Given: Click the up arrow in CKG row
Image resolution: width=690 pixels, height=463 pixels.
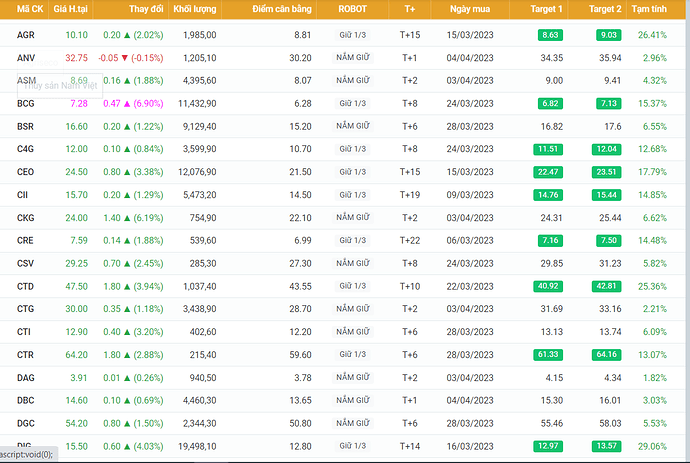Looking at the screenshot, I should point(127,217).
